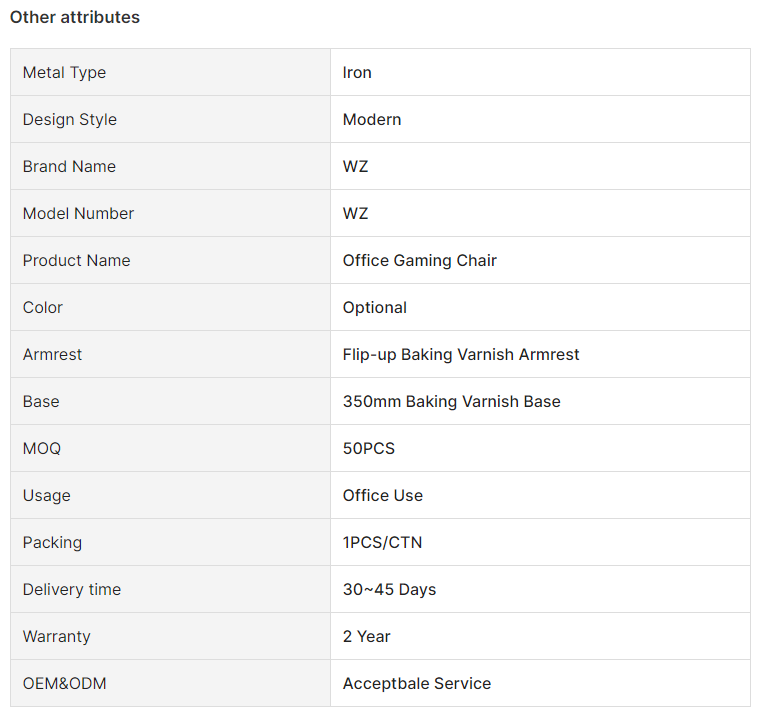The width and height of the screenshot is (763, 715).
Task: Click the WZ value beside Brand Name
Action: 355,166
